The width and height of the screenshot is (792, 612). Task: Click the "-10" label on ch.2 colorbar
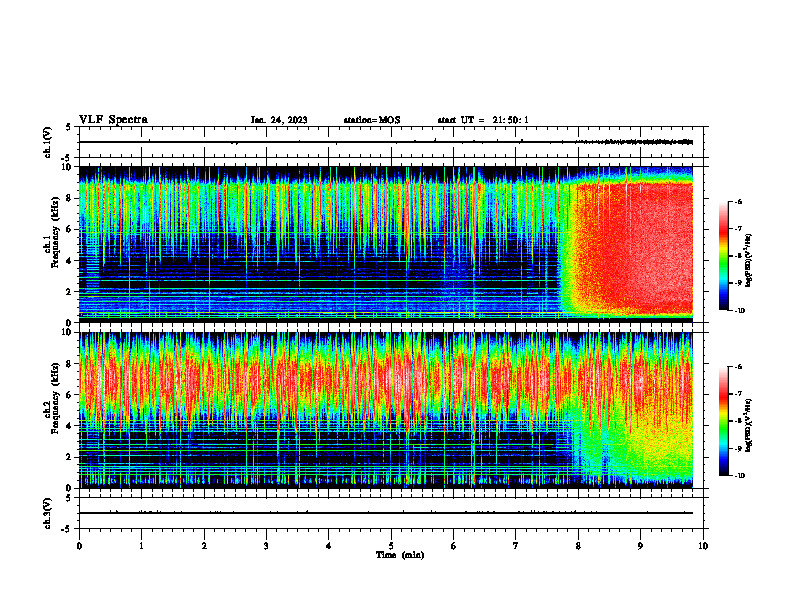click(739, 476)
